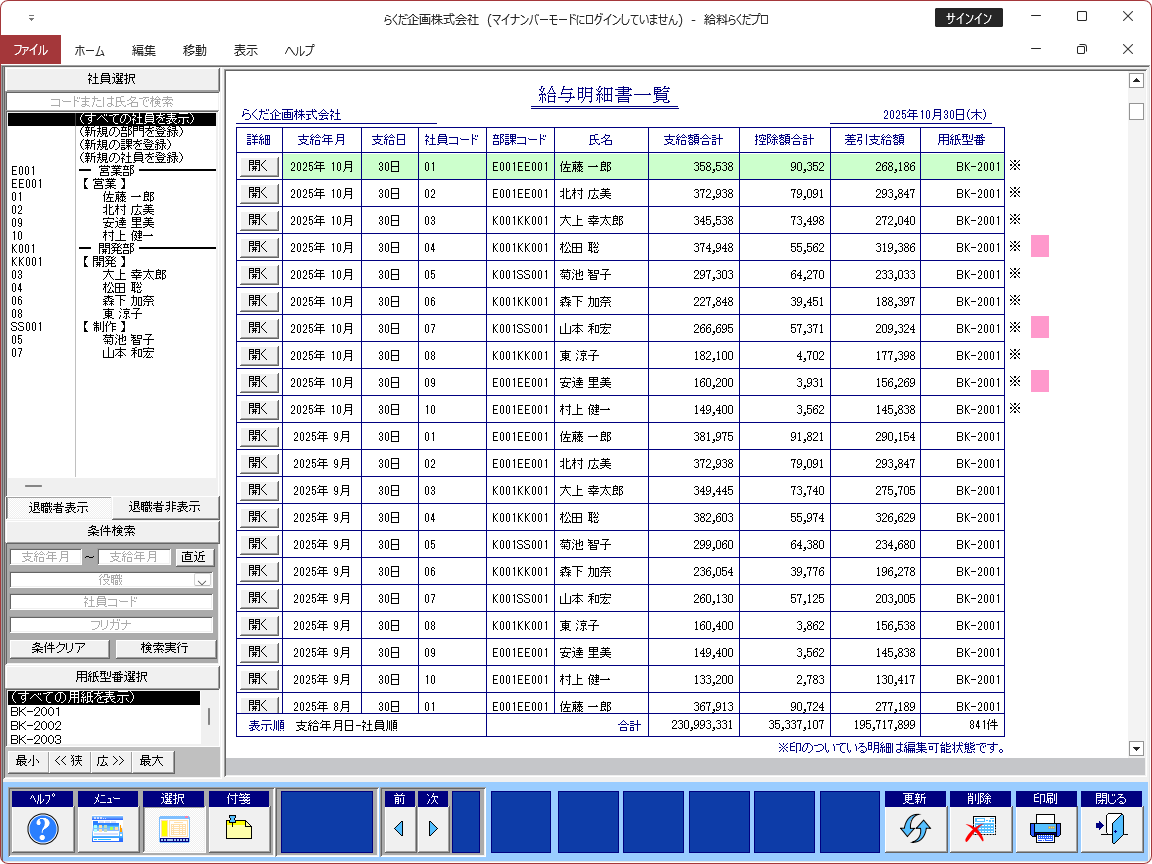The width and height of the screenshot is (1152, 864).
Task: Go to next with the 次 arrow
Action: point(433,828)
